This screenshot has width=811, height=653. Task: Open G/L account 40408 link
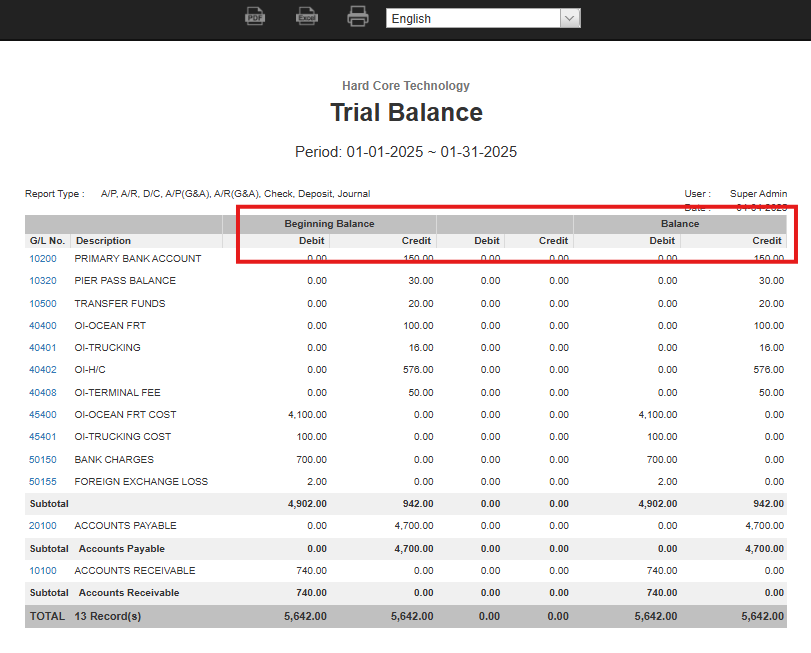(43, 393)
